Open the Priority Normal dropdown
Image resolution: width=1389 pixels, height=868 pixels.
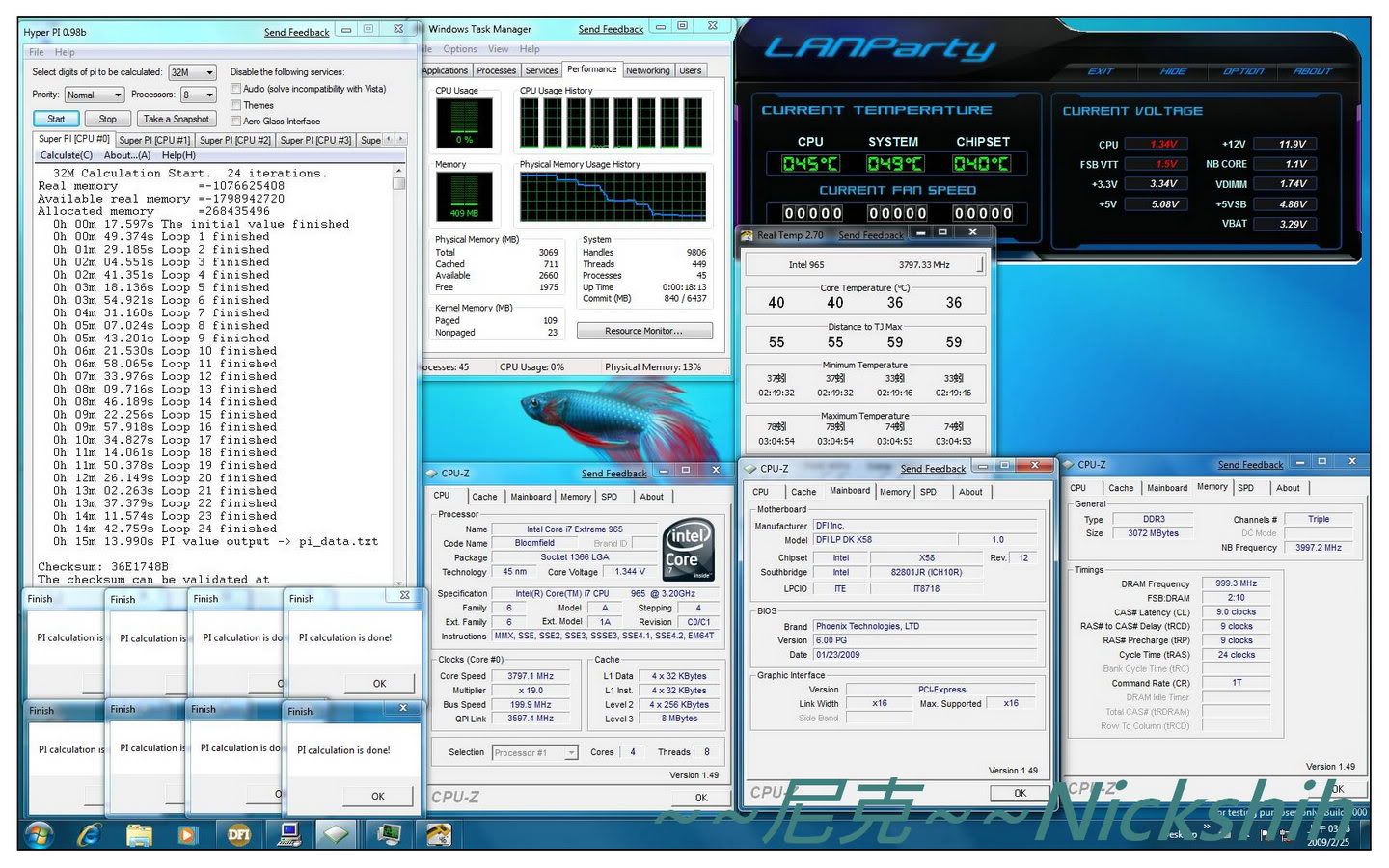tap(95, 95)
